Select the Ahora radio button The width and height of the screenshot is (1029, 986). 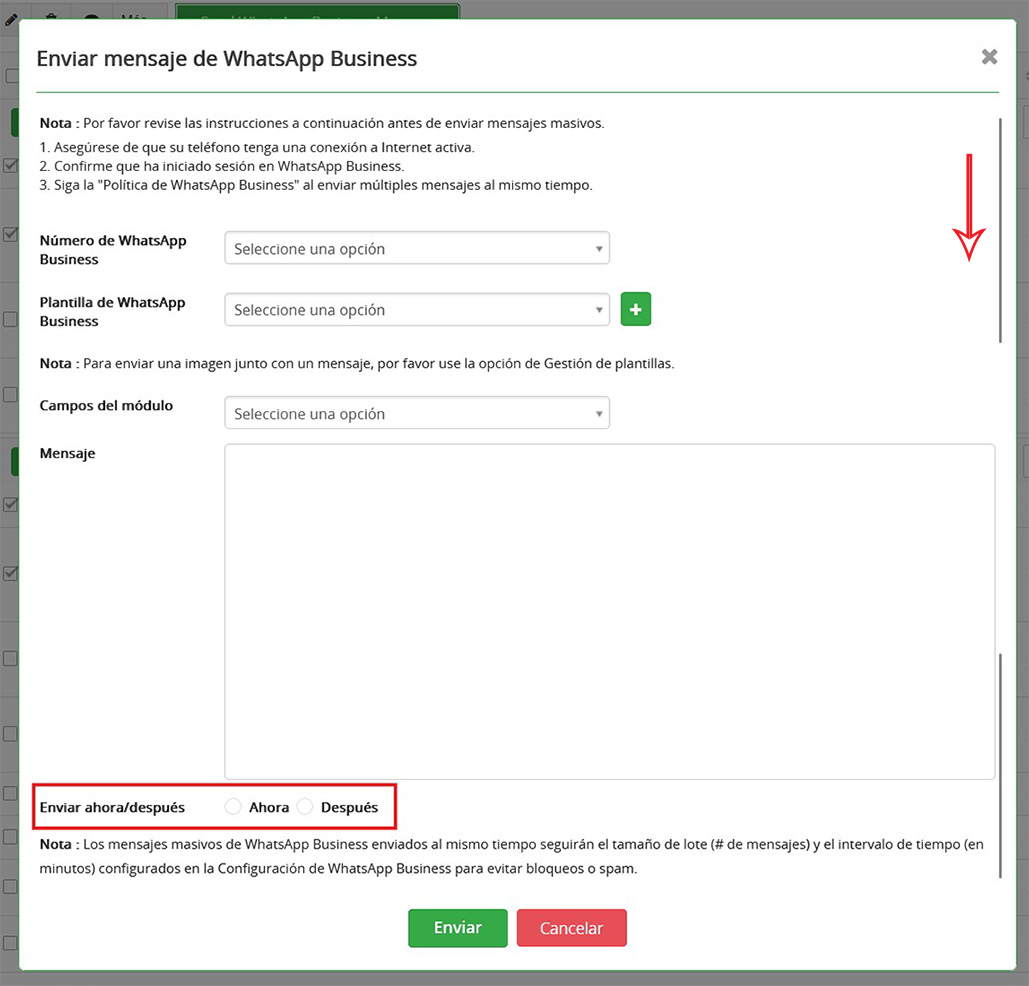[233, 807]
